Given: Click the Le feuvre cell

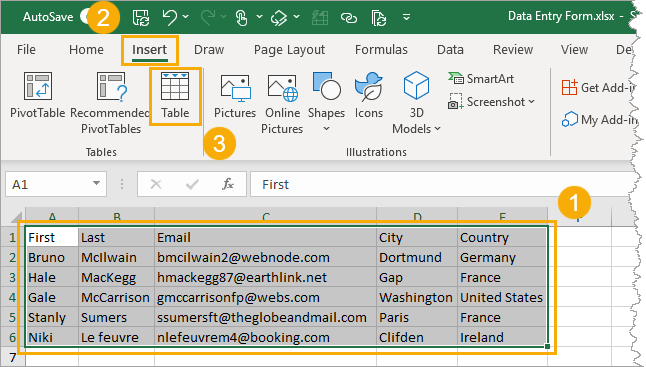Looking at the screenshot, I should 116,337.
